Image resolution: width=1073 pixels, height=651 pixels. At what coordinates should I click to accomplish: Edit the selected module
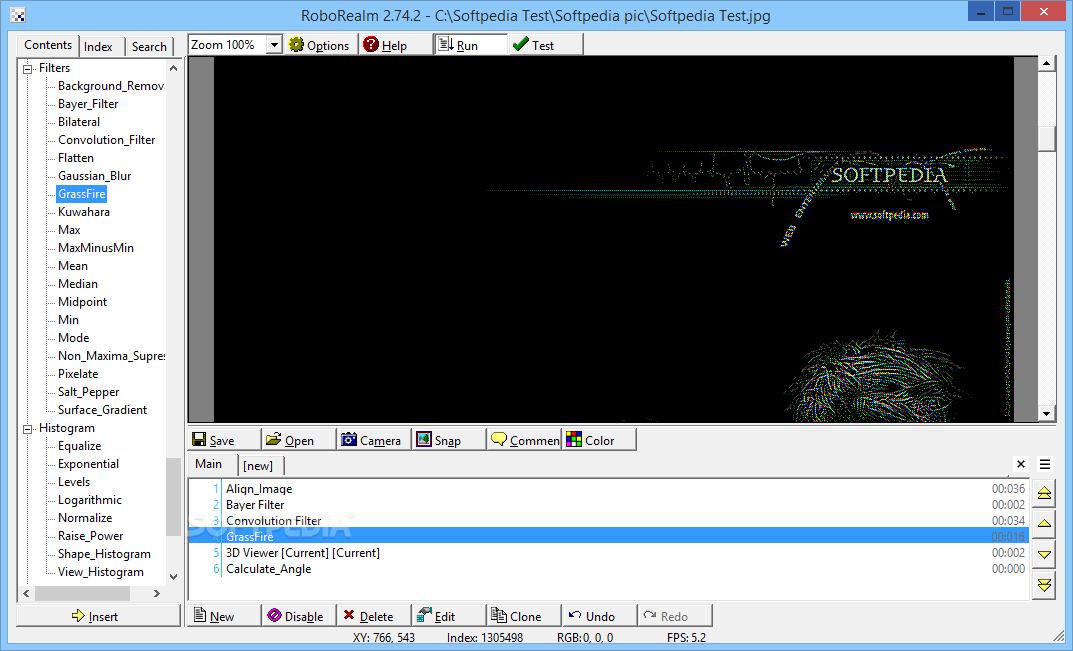(449, 616)
